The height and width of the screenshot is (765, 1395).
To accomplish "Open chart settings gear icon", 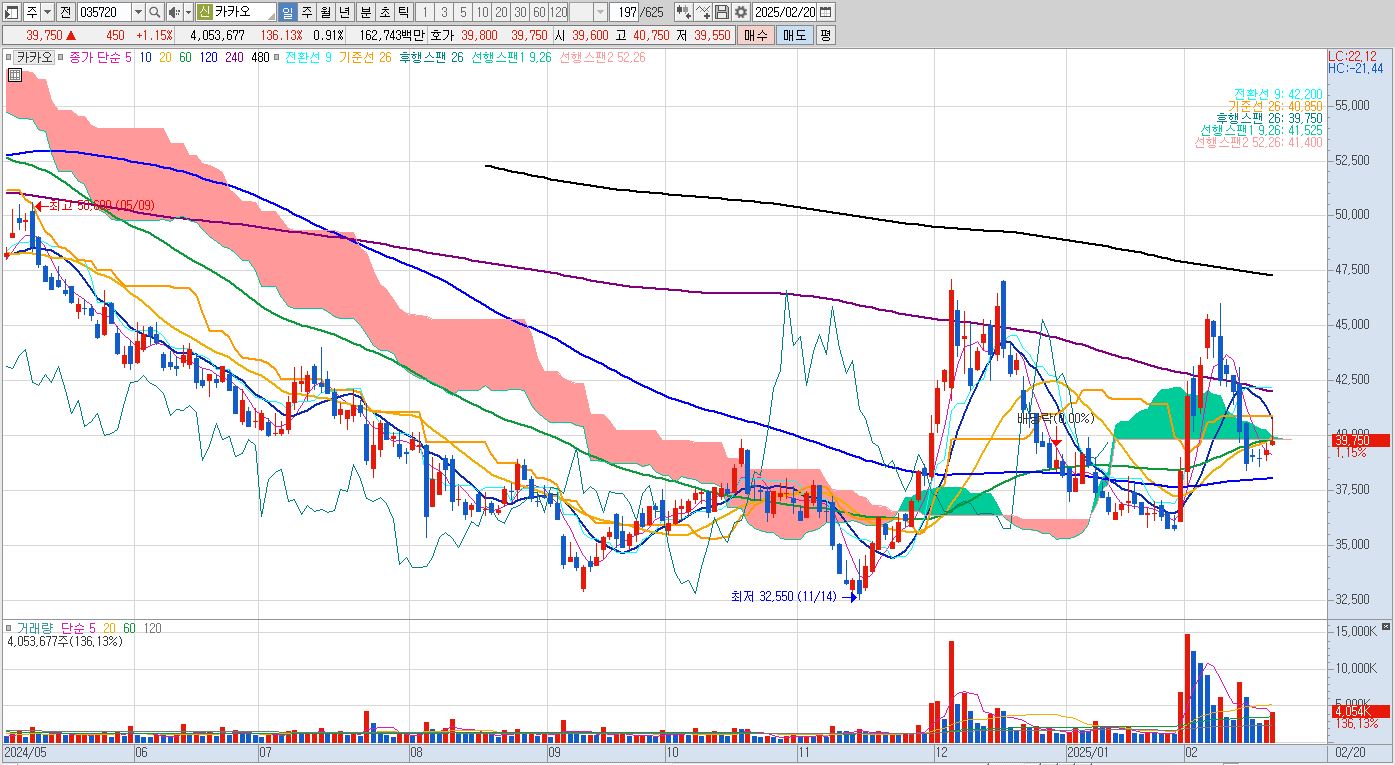I will tap(740, 12).
